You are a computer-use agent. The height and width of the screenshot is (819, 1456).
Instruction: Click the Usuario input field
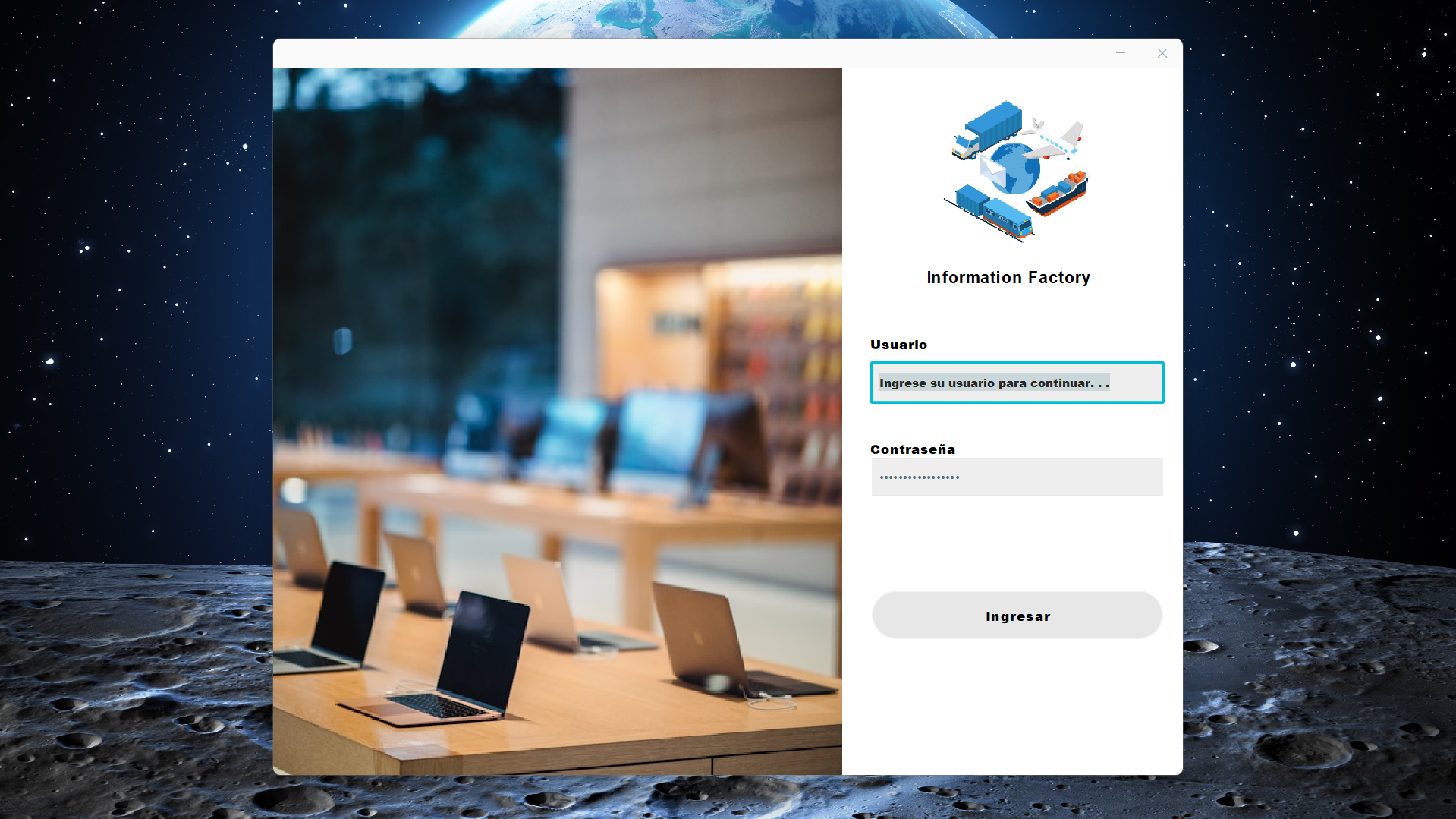tap(1017, 383)
